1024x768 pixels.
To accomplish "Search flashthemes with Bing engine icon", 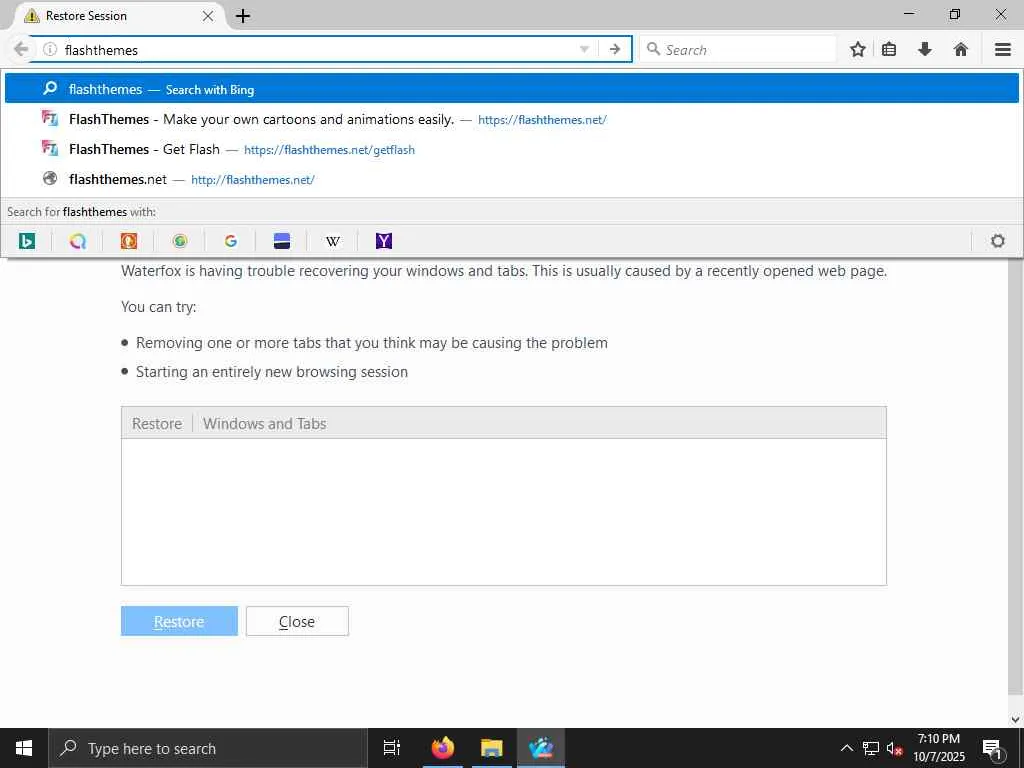I will [x=27, y=241].
